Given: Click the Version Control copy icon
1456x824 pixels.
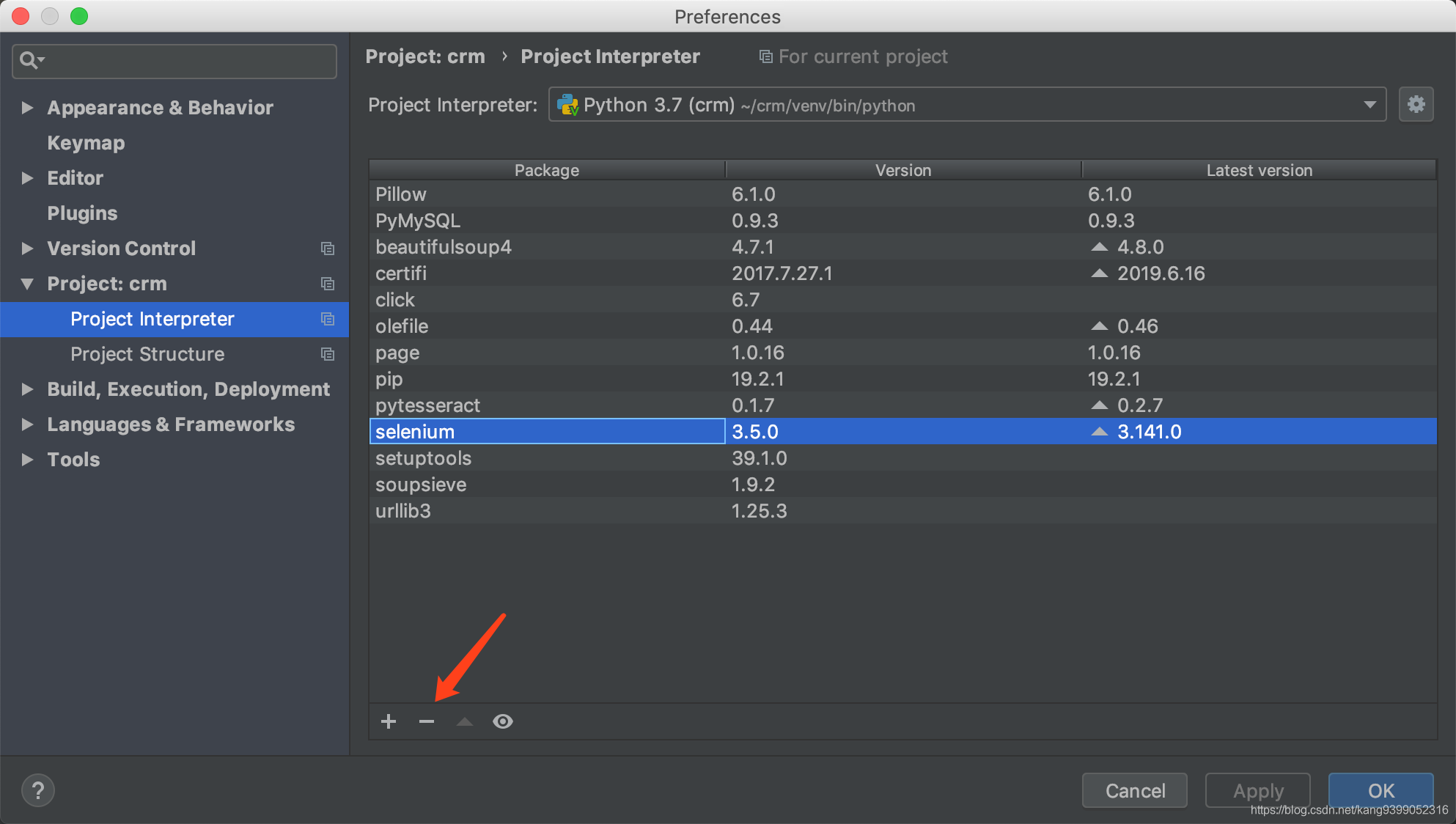Looking at the screenshot, I should pos(329,248).
